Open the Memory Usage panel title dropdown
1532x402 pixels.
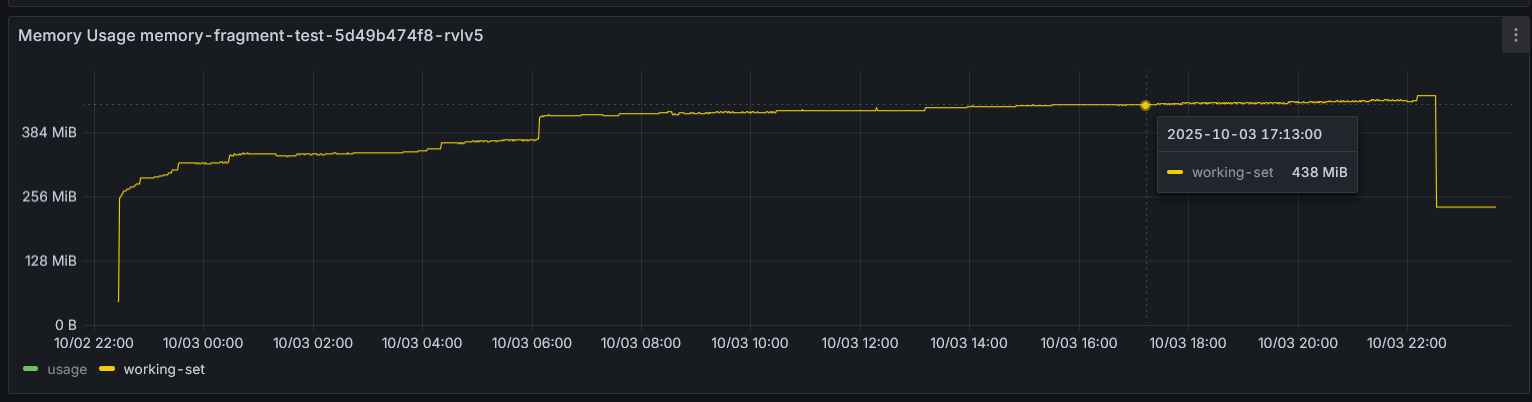pos(252,36)
